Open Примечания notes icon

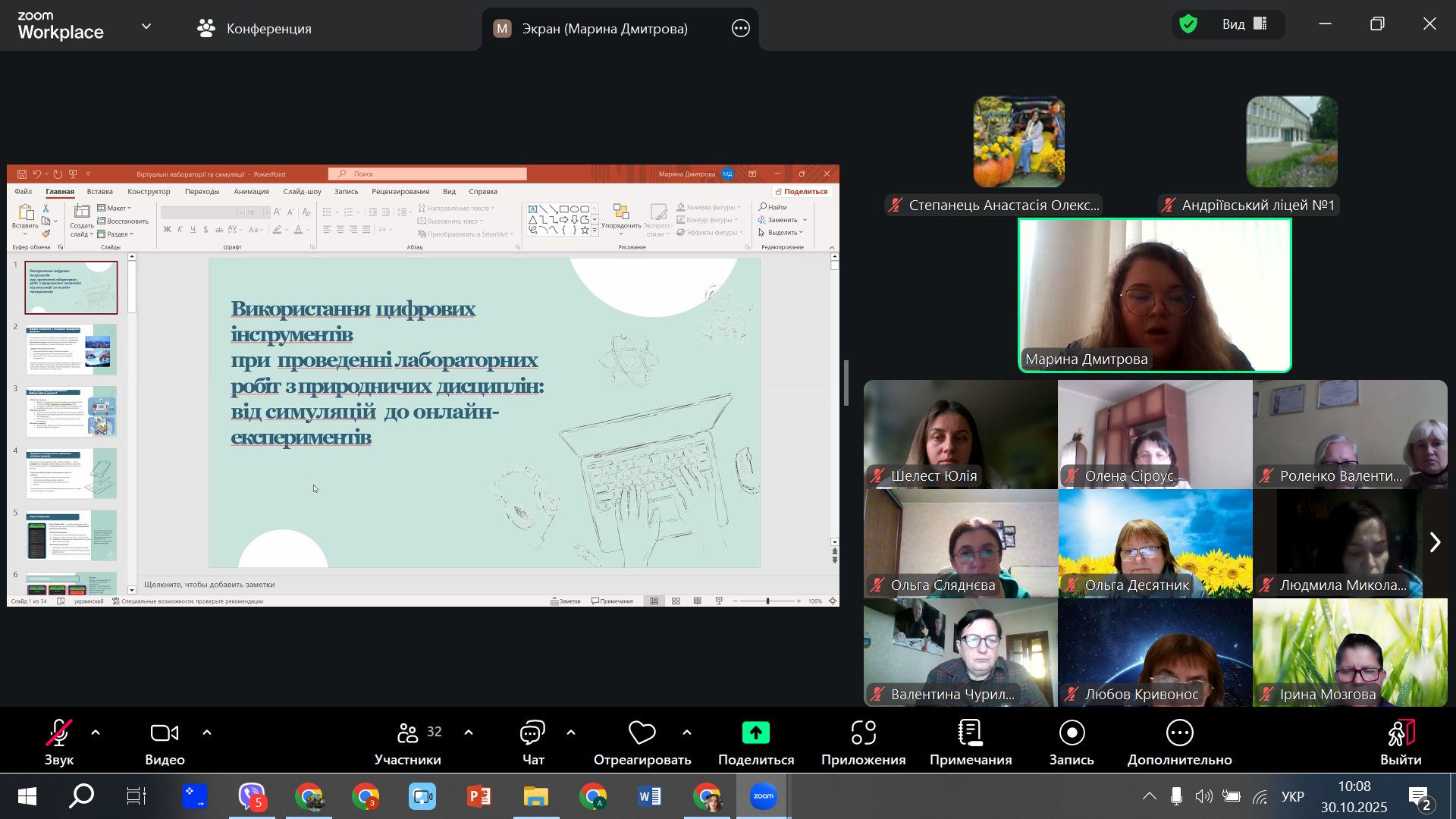pyautogui.click(x=971, y=733)
